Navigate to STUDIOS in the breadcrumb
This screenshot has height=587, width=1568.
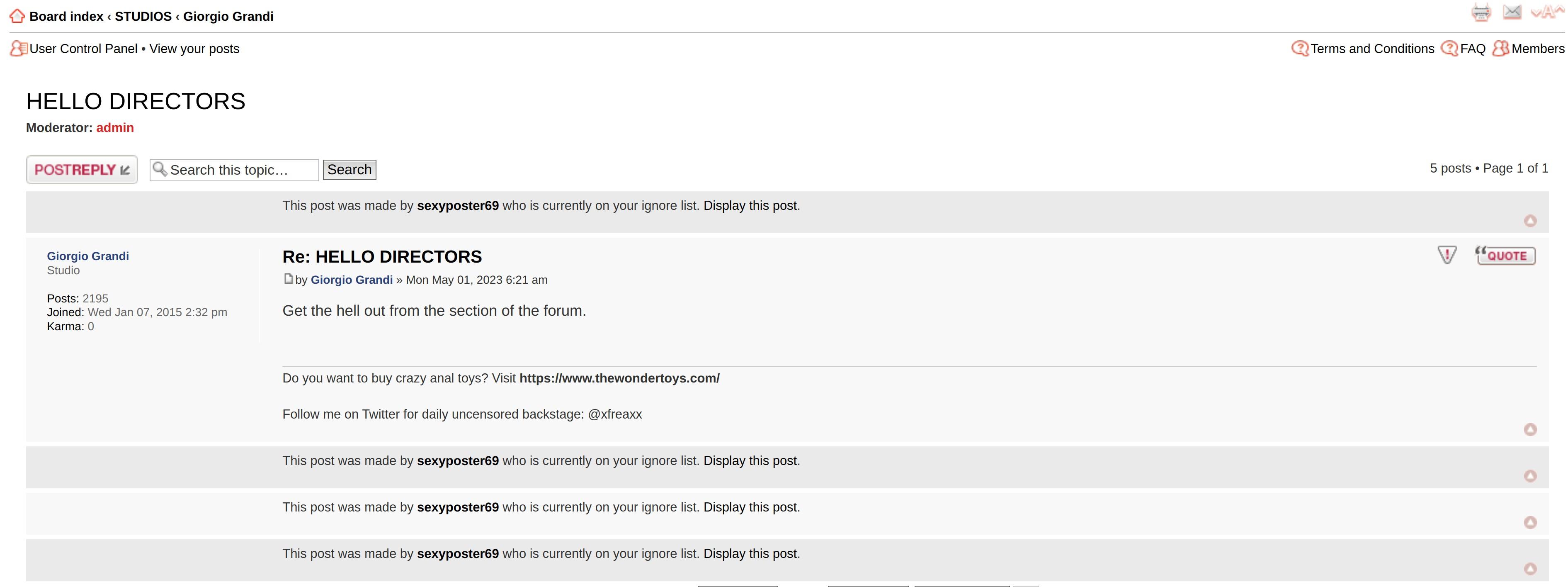[143, 17]
